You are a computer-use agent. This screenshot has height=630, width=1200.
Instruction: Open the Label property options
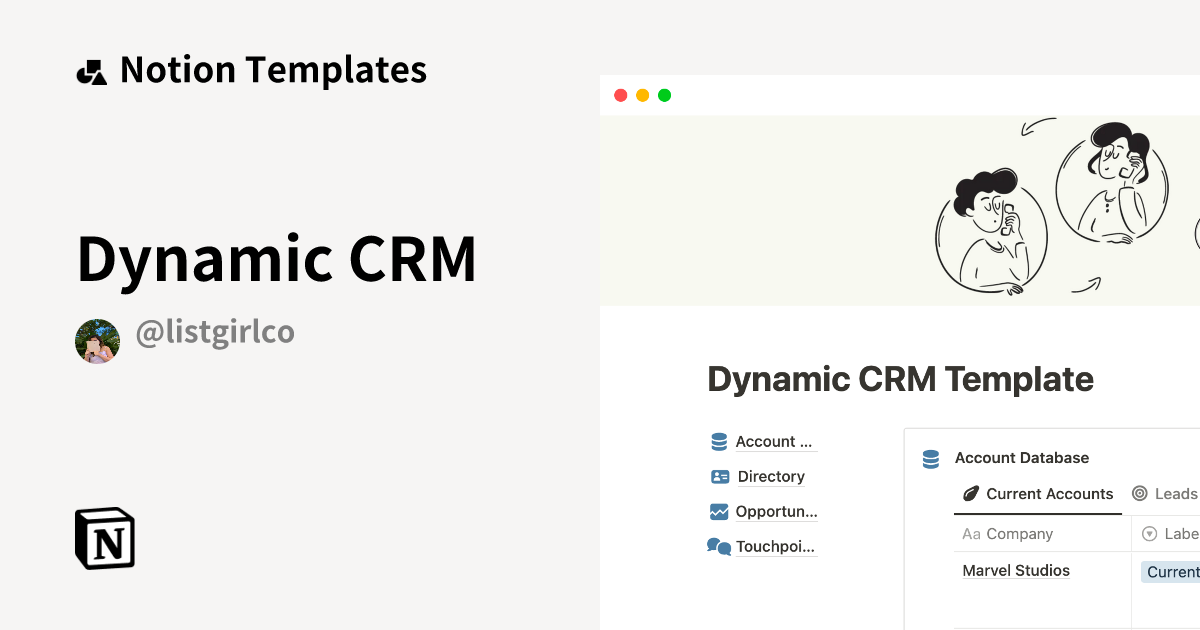(x=1178, y=534)
